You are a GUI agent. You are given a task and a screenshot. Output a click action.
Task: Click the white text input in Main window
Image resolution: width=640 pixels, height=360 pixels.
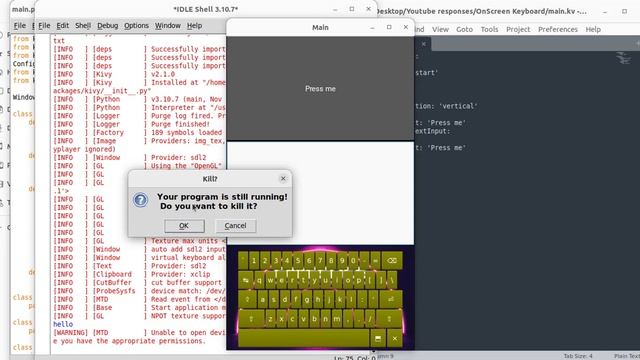[320, 193]
